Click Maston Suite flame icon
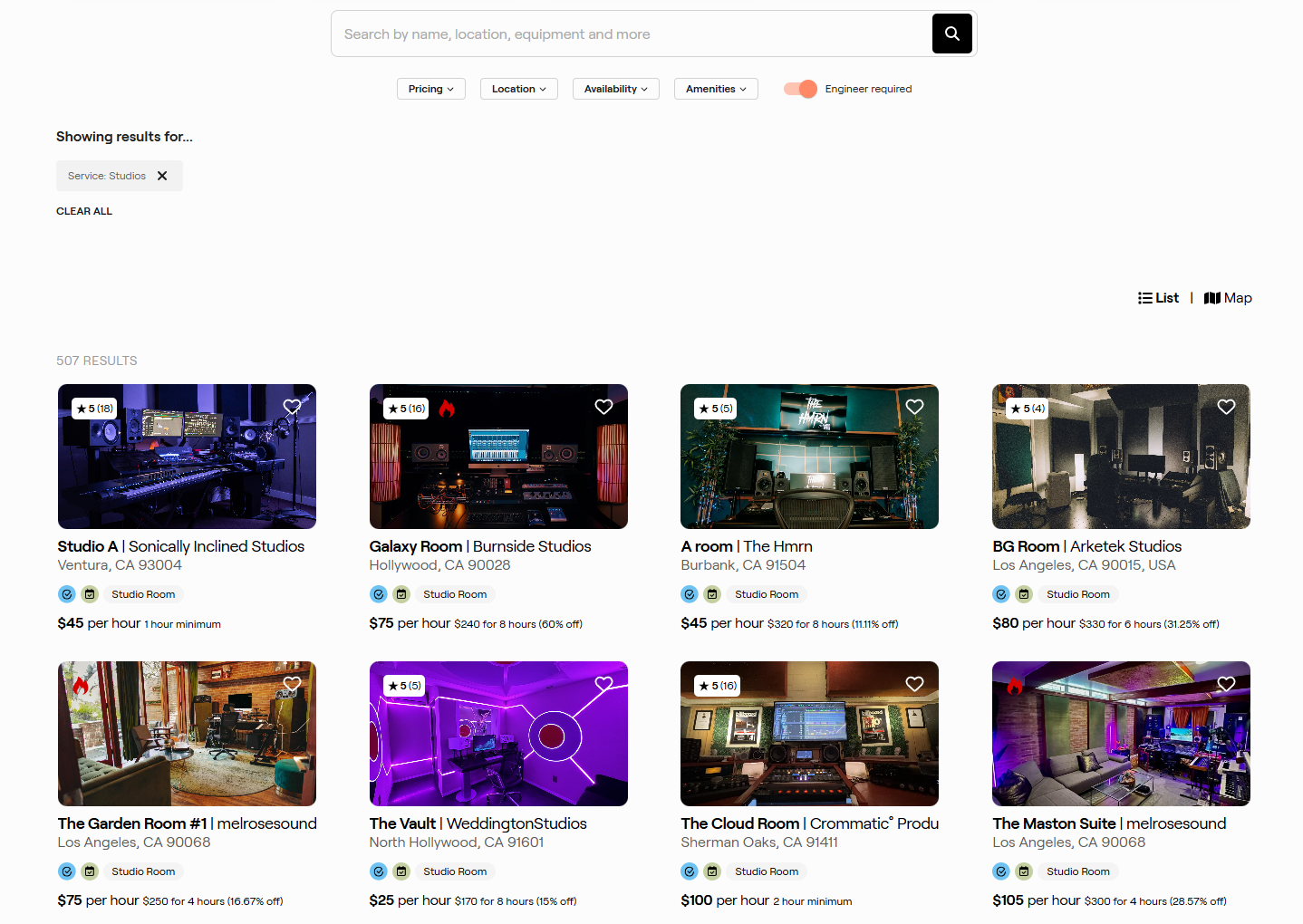 point(1015,686)
